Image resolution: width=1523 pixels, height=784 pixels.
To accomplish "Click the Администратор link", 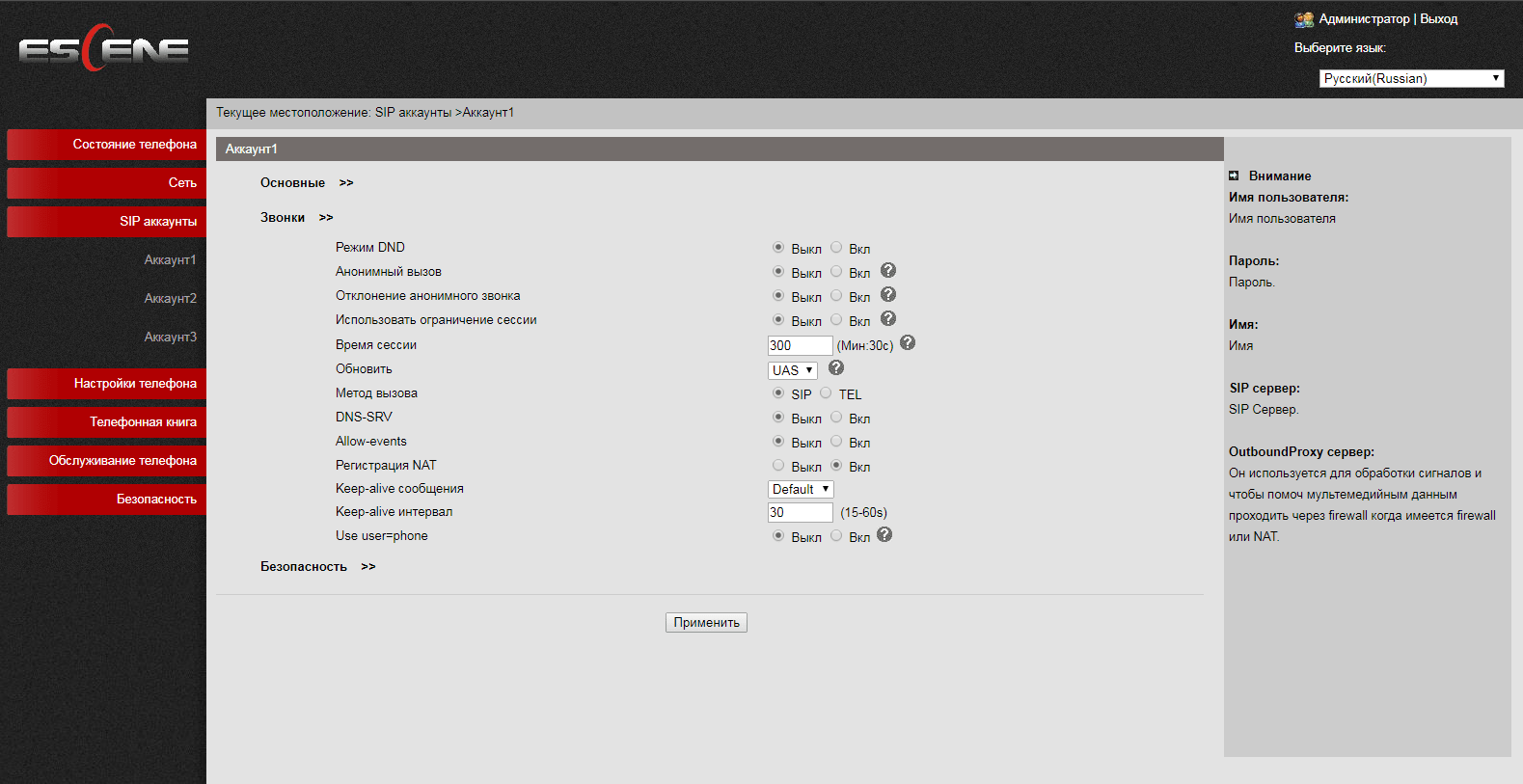I will coord(1364,19).
